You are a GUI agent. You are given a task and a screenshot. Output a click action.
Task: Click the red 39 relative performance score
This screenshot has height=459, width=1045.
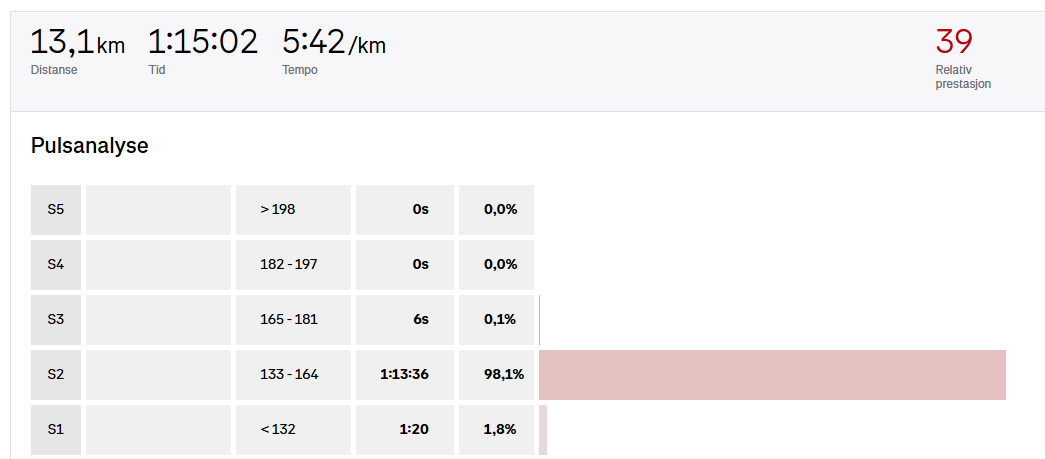pyautogui.click(x=954, y=41)
